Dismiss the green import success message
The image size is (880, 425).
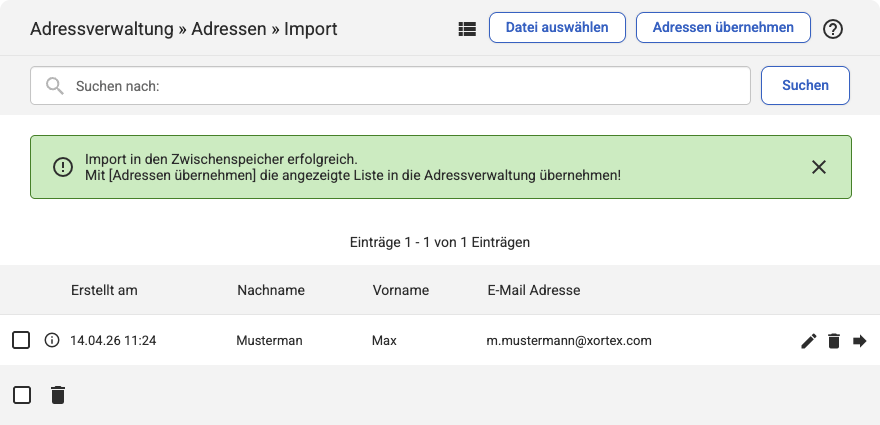819,167
